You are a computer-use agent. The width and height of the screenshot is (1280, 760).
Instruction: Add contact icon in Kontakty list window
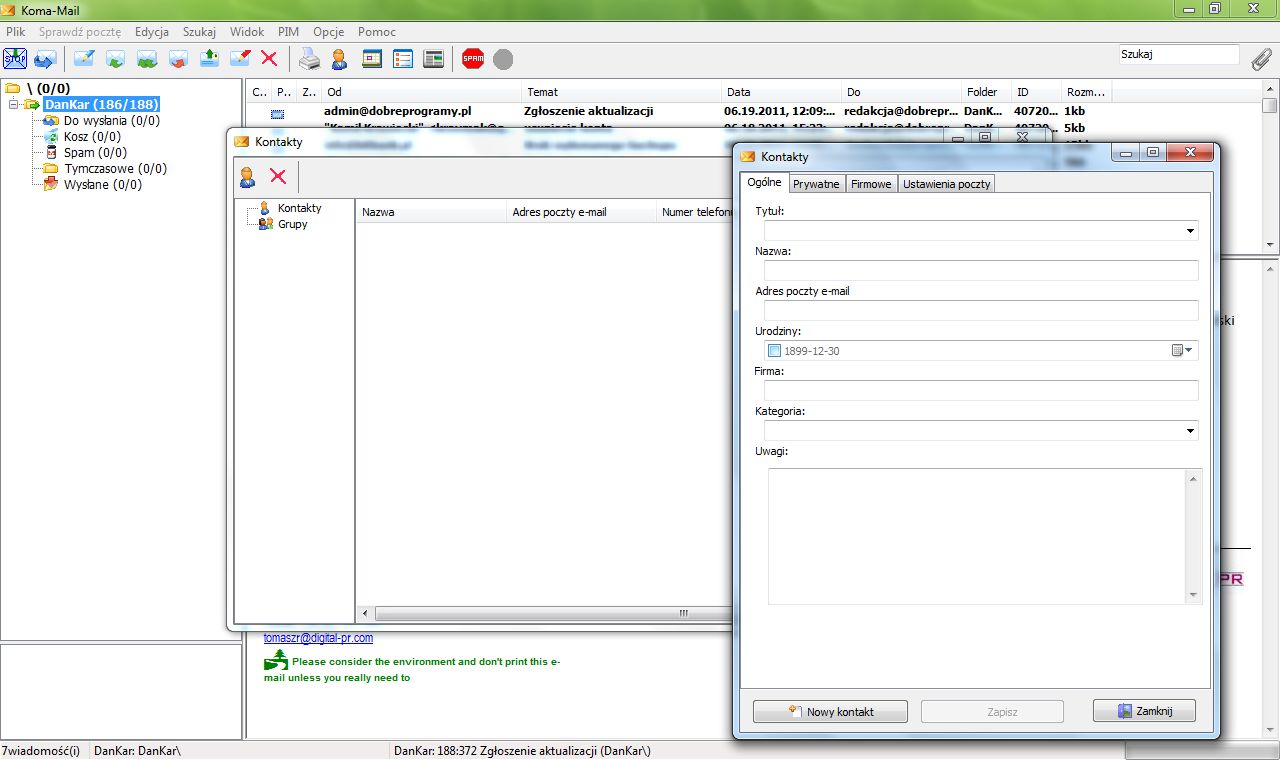(x=247, y=177)
